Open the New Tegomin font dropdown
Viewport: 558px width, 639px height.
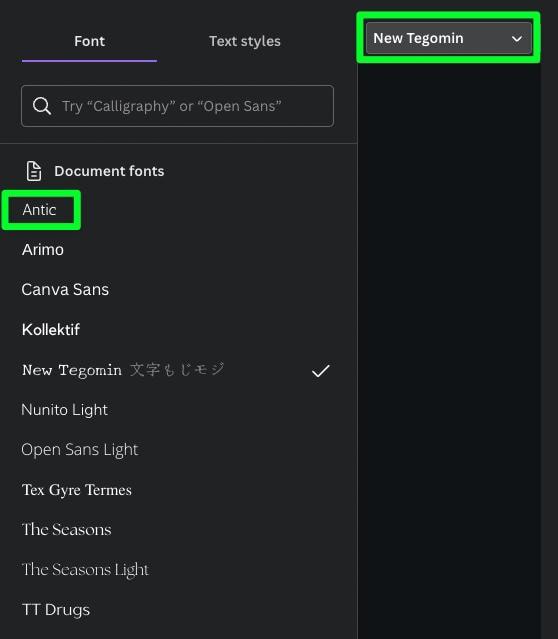click(449, 38)
